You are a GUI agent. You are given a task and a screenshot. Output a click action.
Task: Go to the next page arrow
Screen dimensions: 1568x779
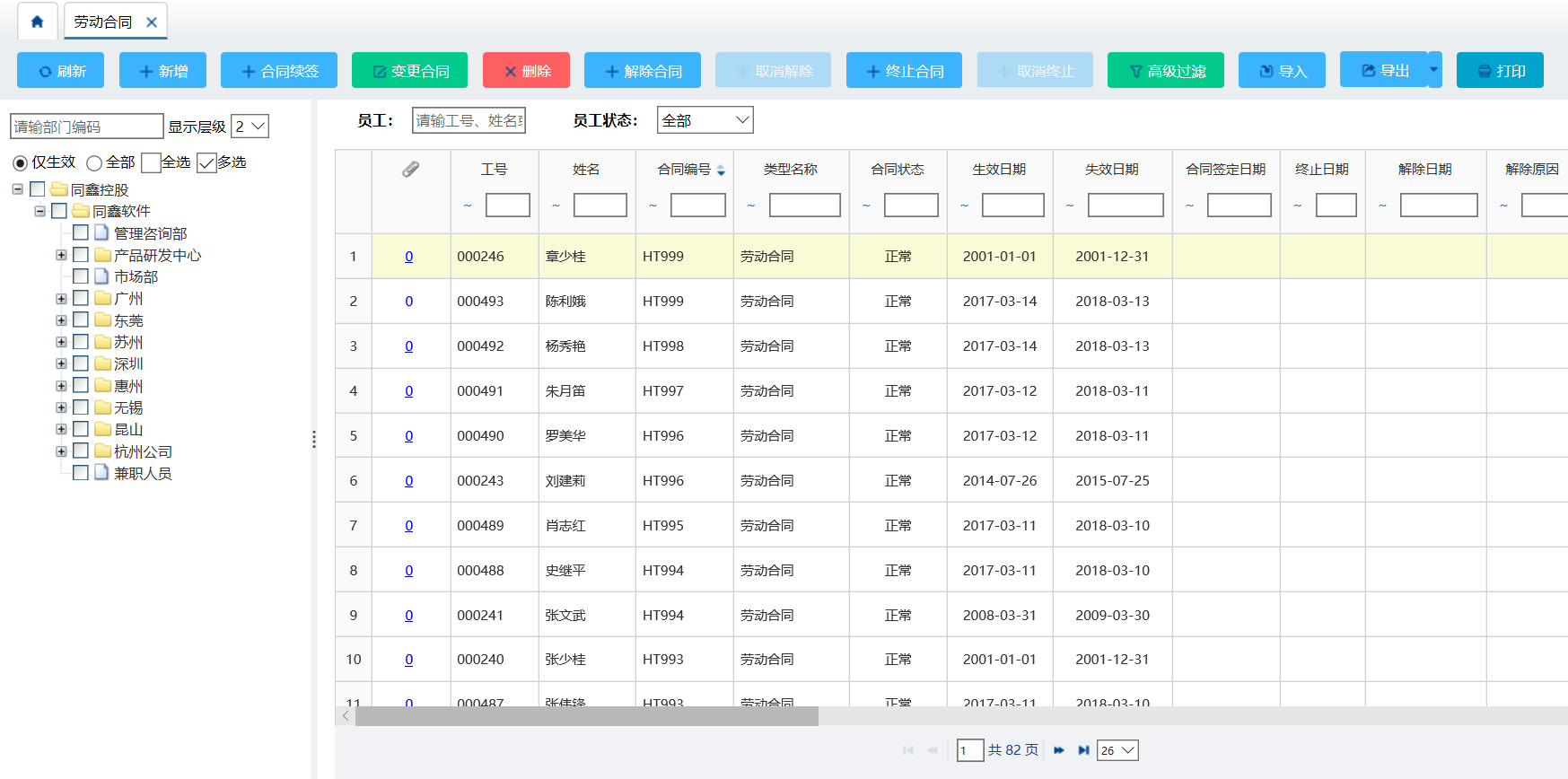pyautogui.click(x=1059, y=750)
